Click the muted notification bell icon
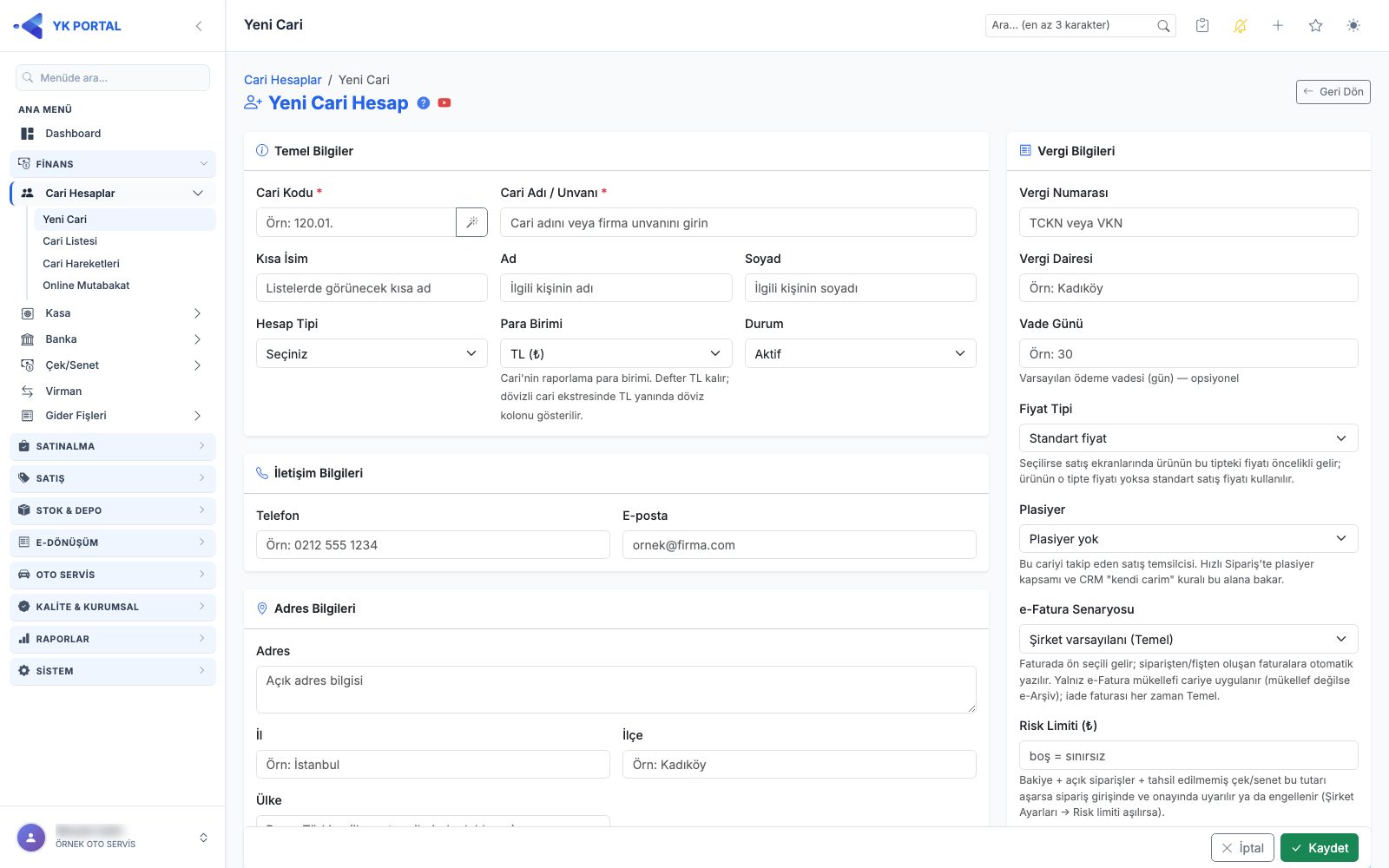1389x868 pixels. (x=1241, y=25)
